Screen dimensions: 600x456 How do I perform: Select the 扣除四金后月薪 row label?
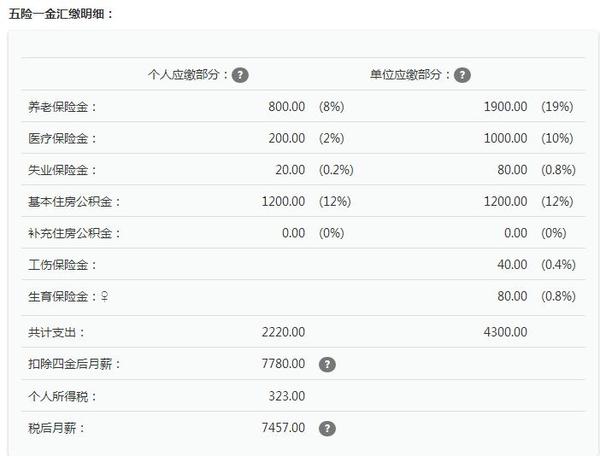(74, 364)
